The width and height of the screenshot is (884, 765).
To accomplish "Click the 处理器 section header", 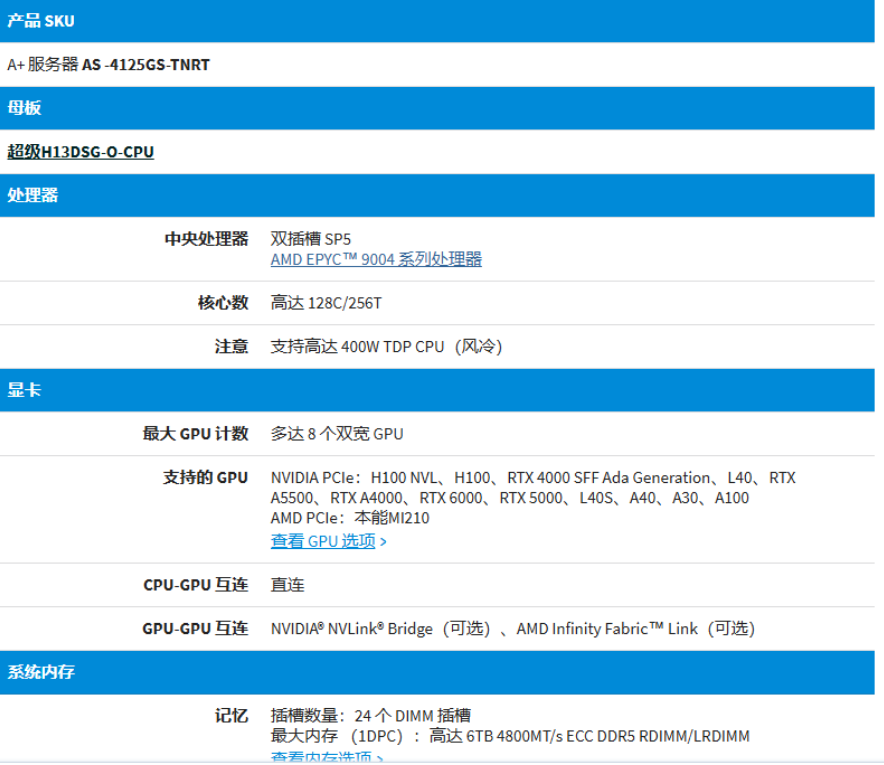I will [x=437, y=196].
